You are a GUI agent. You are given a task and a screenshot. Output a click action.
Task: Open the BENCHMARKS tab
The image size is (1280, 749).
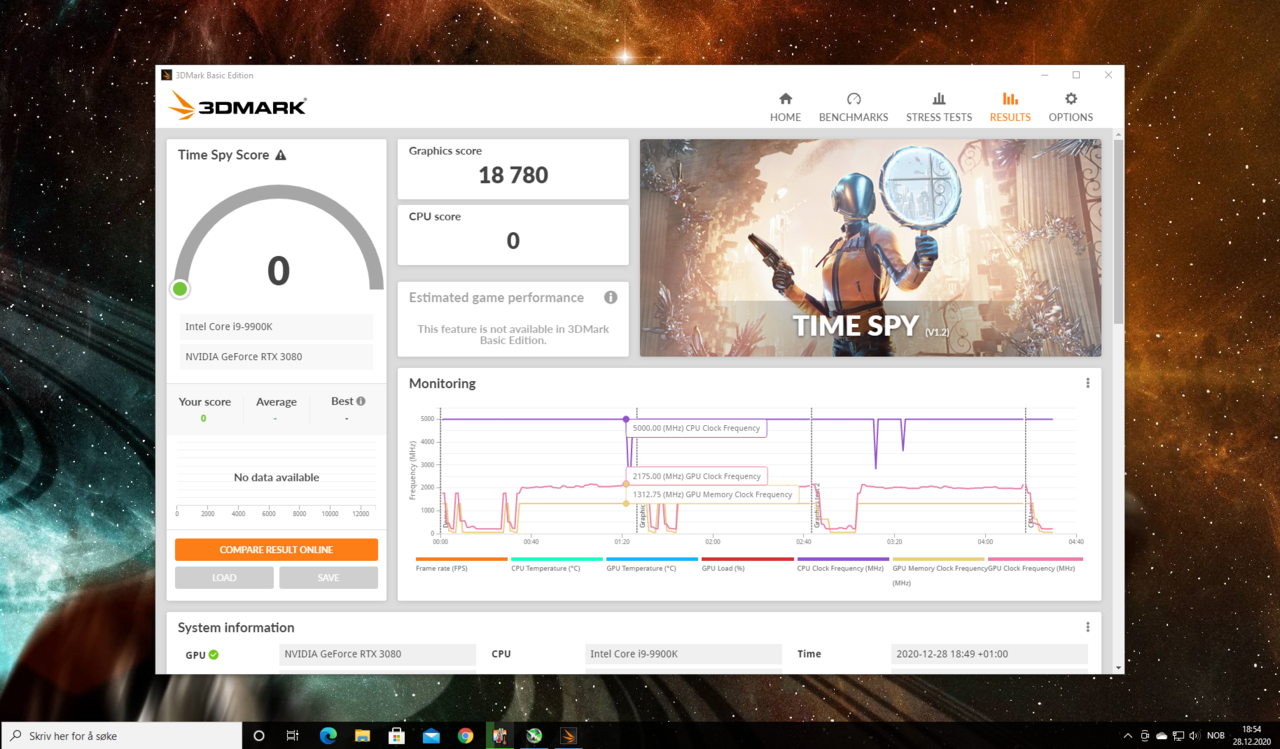pyautogui.click(x=853, y=107)
